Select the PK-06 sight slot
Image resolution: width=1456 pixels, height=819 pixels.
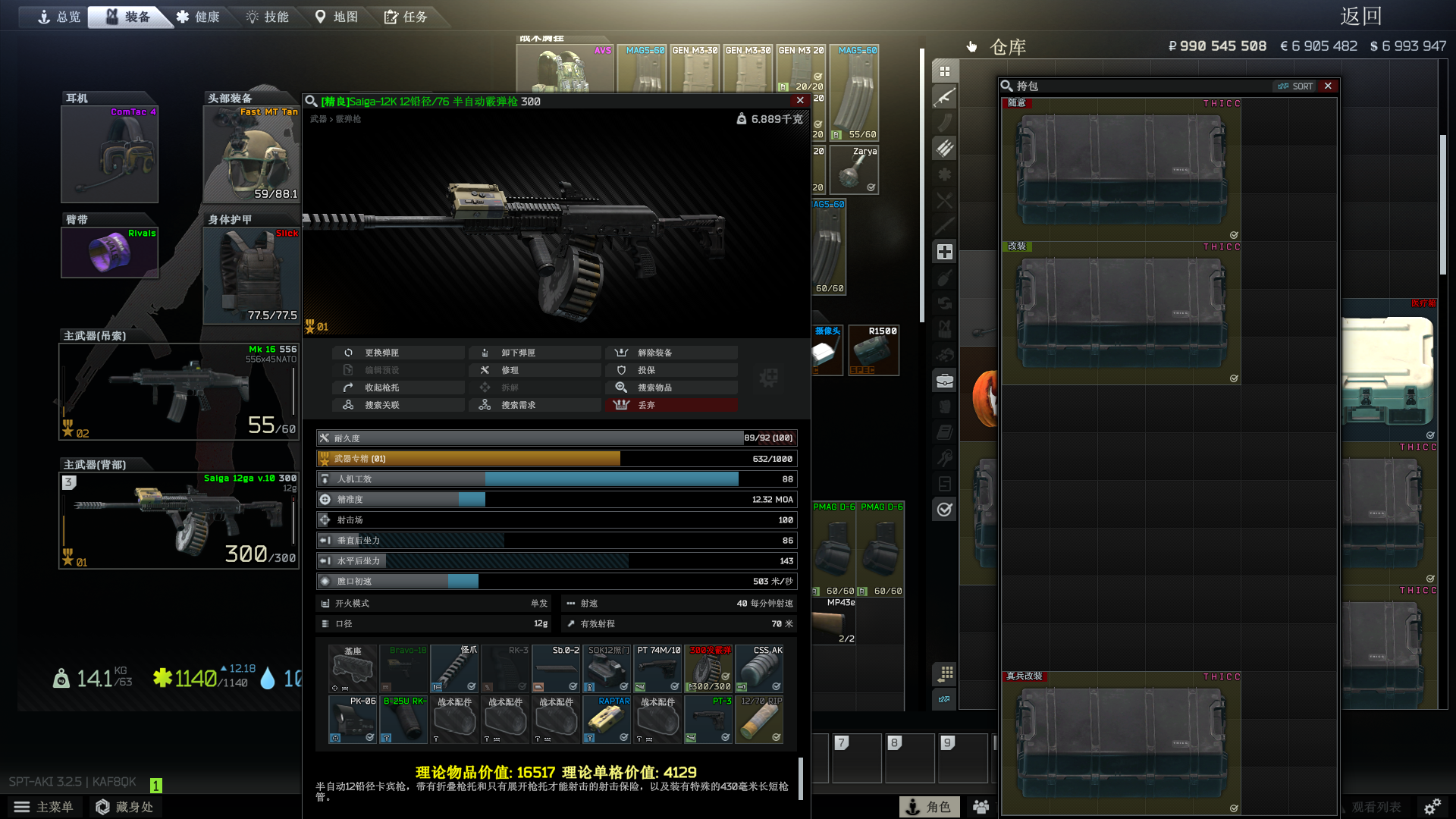[353, 720]
